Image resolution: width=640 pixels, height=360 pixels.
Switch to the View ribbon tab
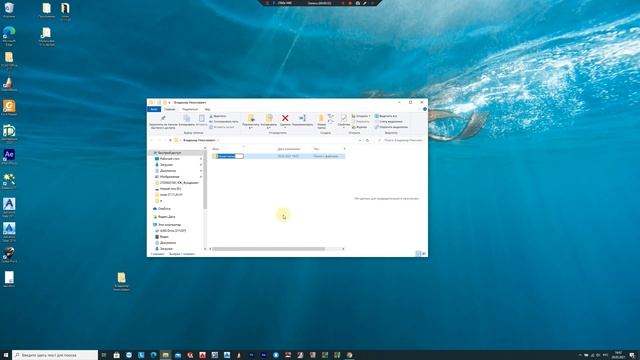click(207, 109)
